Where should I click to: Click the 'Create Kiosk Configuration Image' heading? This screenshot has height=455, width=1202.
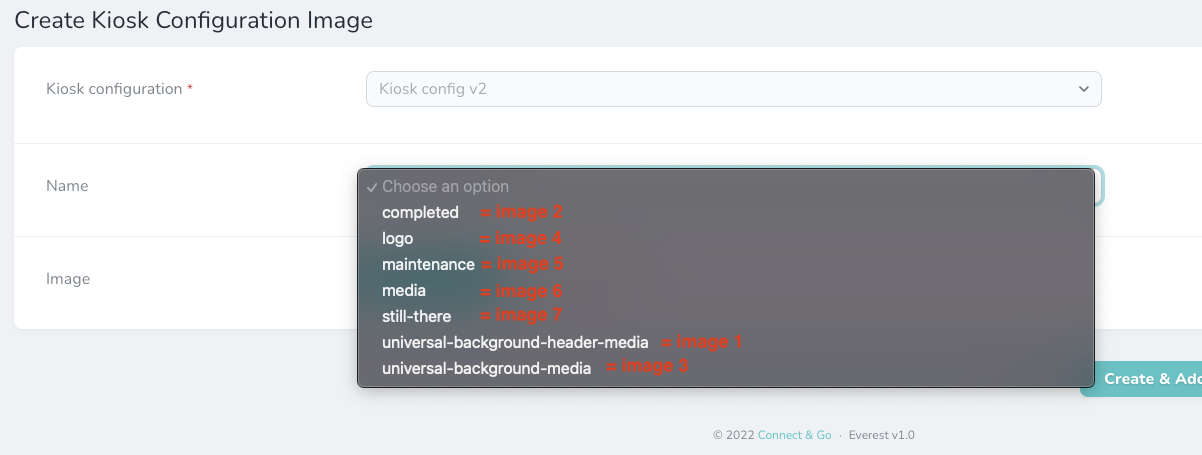pos(193,20)
